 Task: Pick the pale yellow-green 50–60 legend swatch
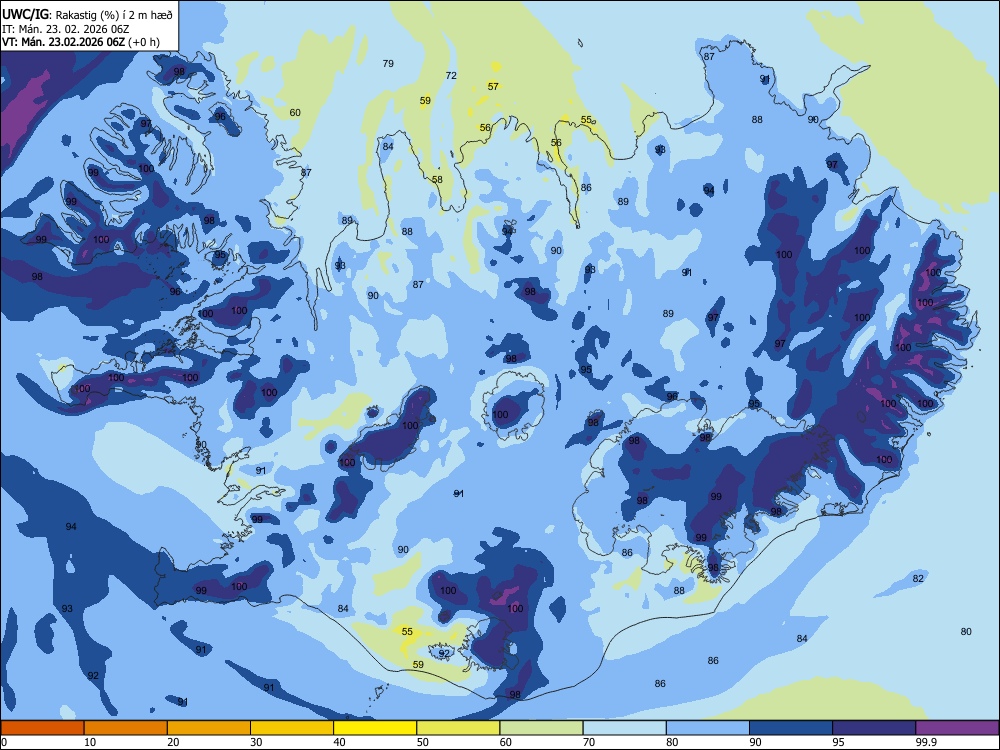coord(458,728)
